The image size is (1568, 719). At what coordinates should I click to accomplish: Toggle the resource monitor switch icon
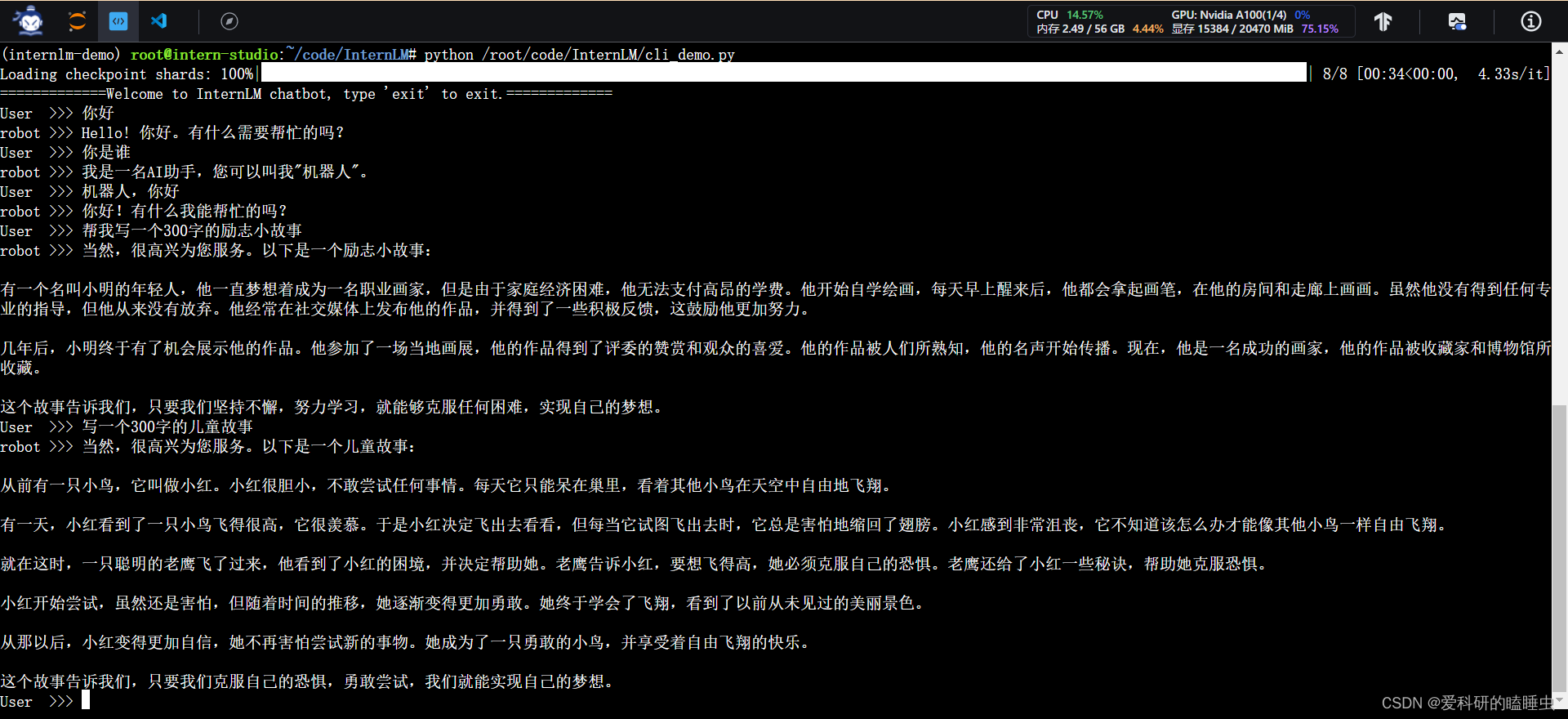point(1457,21)
